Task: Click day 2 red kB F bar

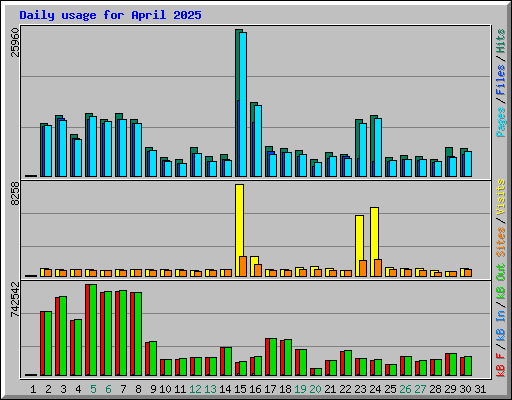Action: pyautogui.click(x=42, y=344)
